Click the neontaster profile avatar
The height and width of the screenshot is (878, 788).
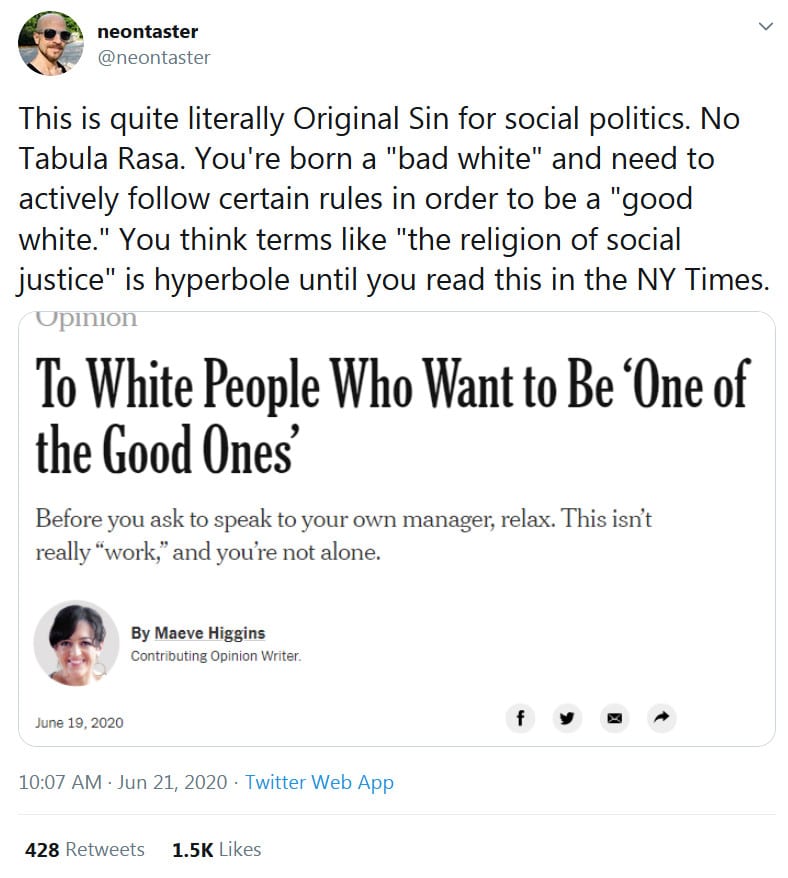click(52, 45)
